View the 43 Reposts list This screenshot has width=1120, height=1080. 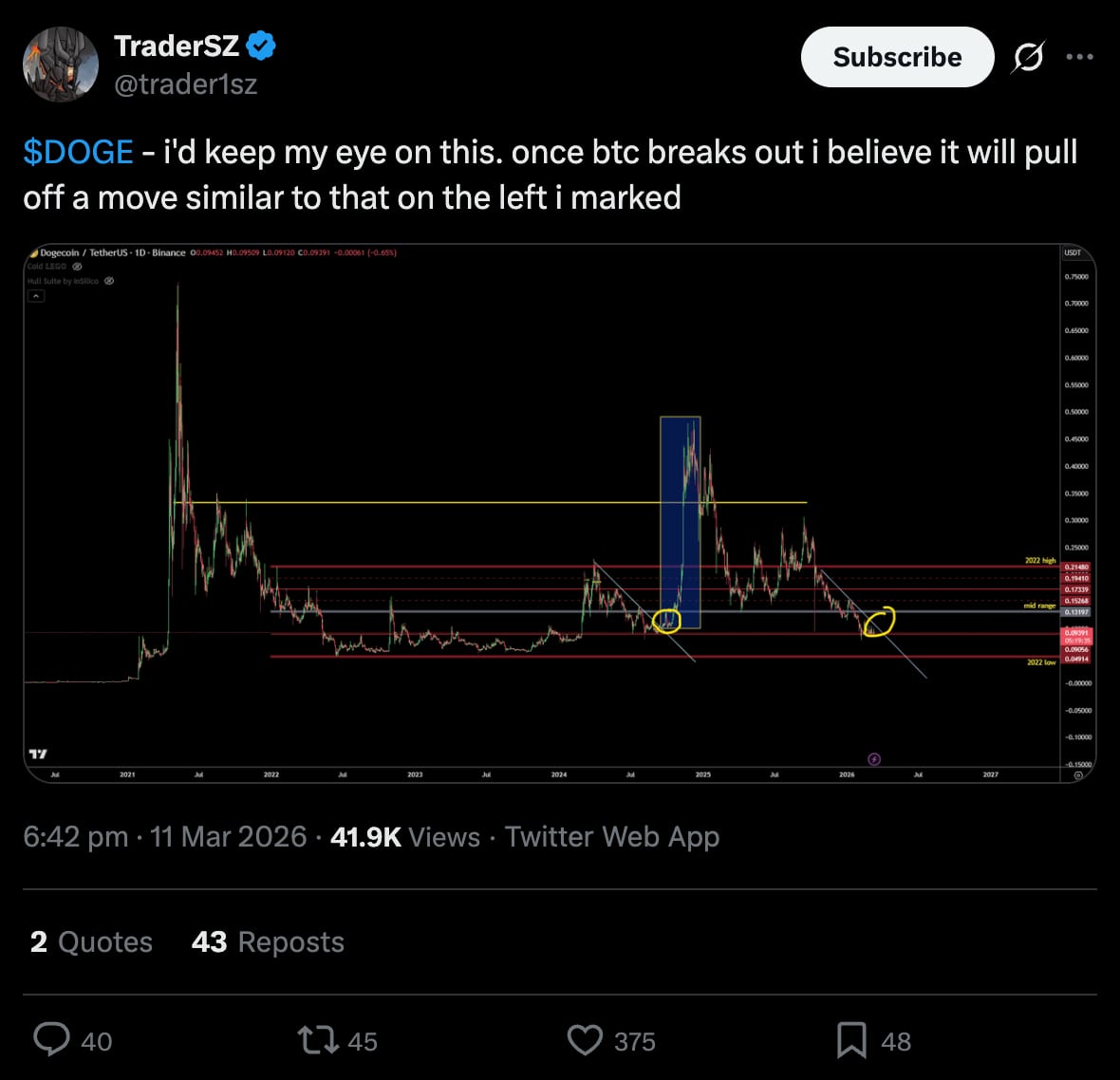pyautogui.click(x=268, y=942)
